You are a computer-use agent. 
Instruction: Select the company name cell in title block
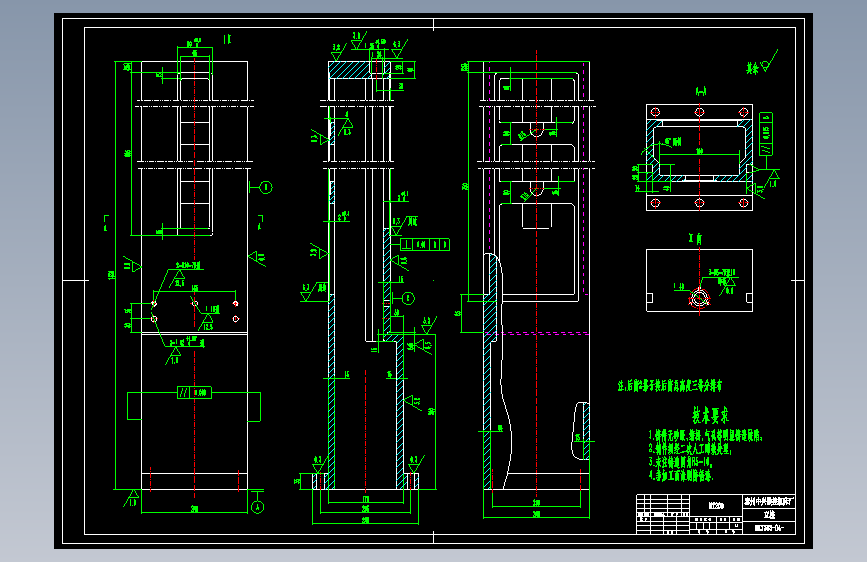coord(769,502)
